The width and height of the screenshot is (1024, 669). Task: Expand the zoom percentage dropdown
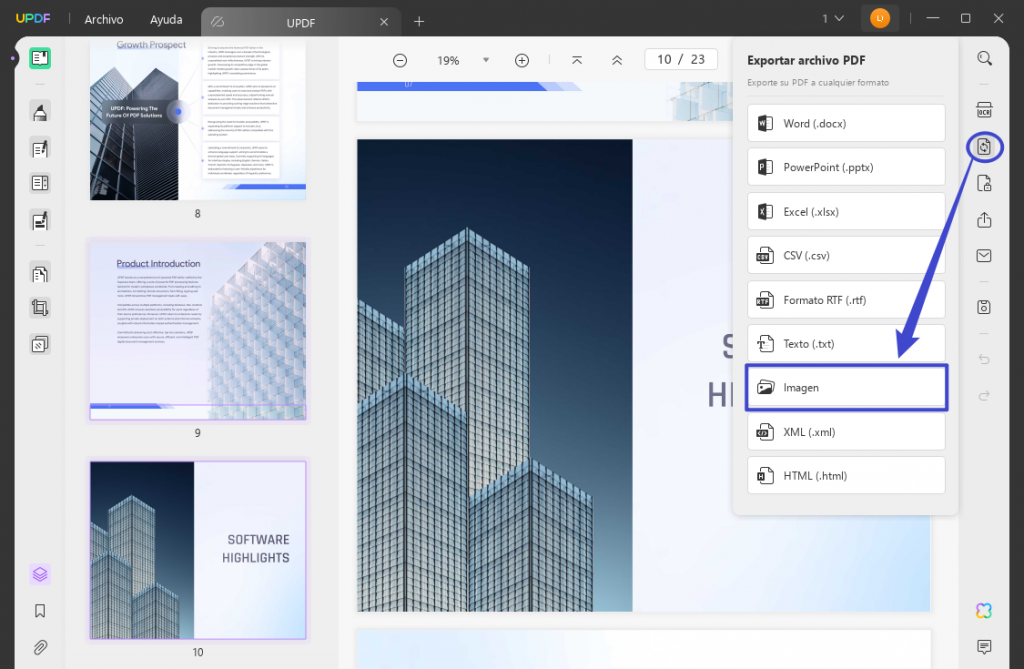pyautogui.click(x=486, y=60)
